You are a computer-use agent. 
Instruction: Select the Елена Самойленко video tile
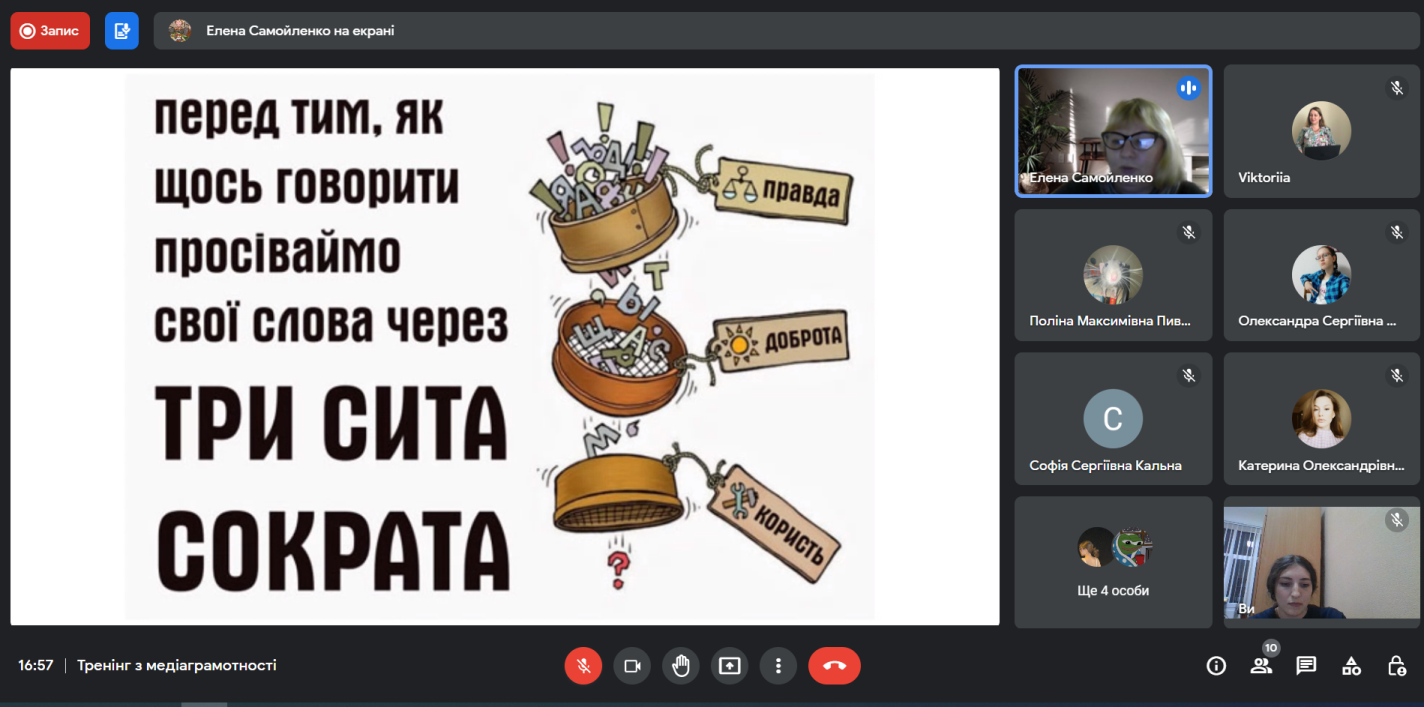pyautogui.click(x=1113, y=131)
